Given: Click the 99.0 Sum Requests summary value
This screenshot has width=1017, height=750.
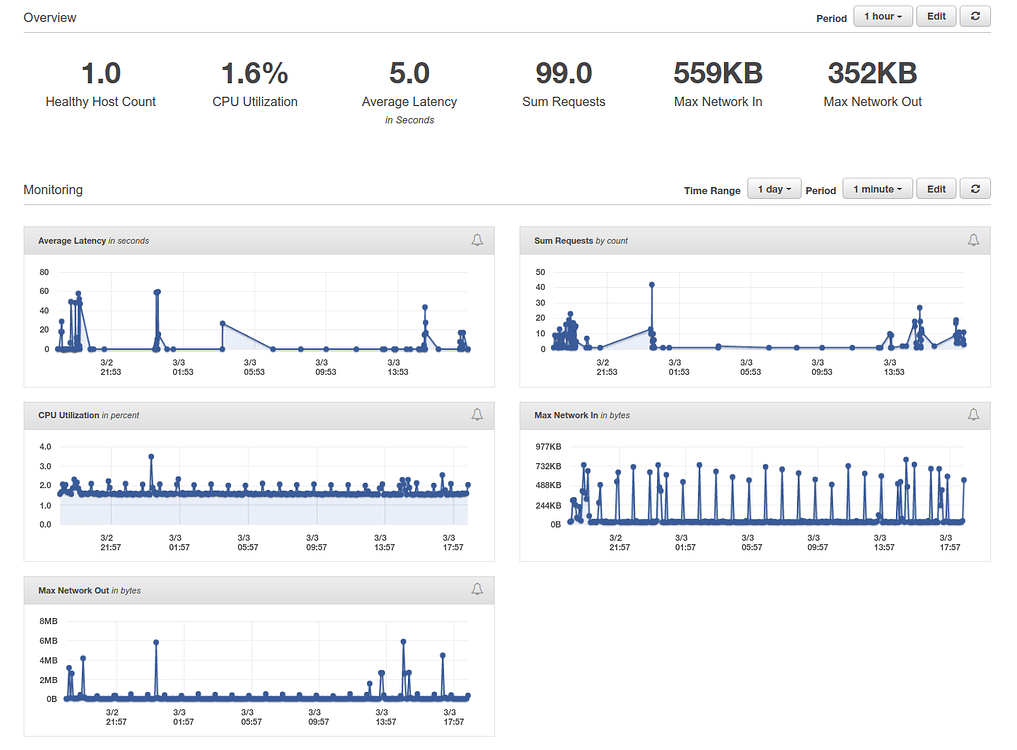Looking at the screenshot, I should [563, 72].
